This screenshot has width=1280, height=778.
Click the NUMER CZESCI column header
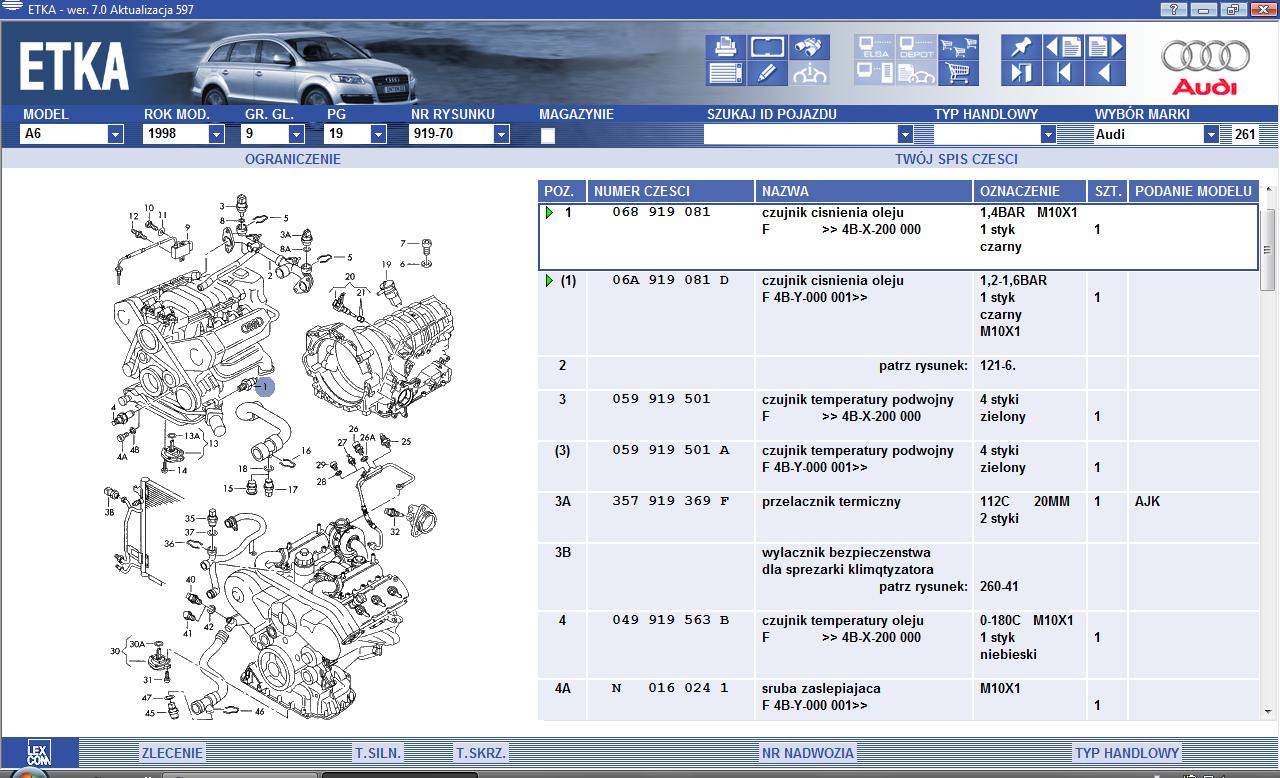[x=670, y=191]
